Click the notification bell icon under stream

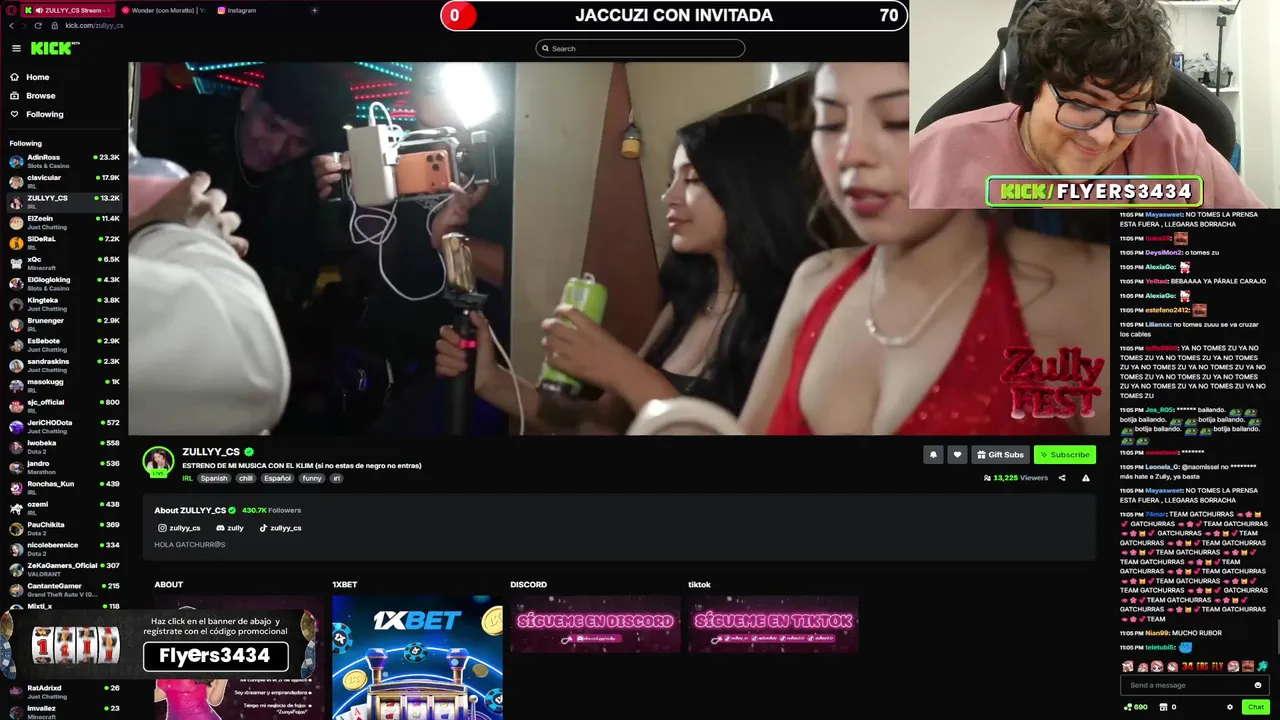coord(933,454)
